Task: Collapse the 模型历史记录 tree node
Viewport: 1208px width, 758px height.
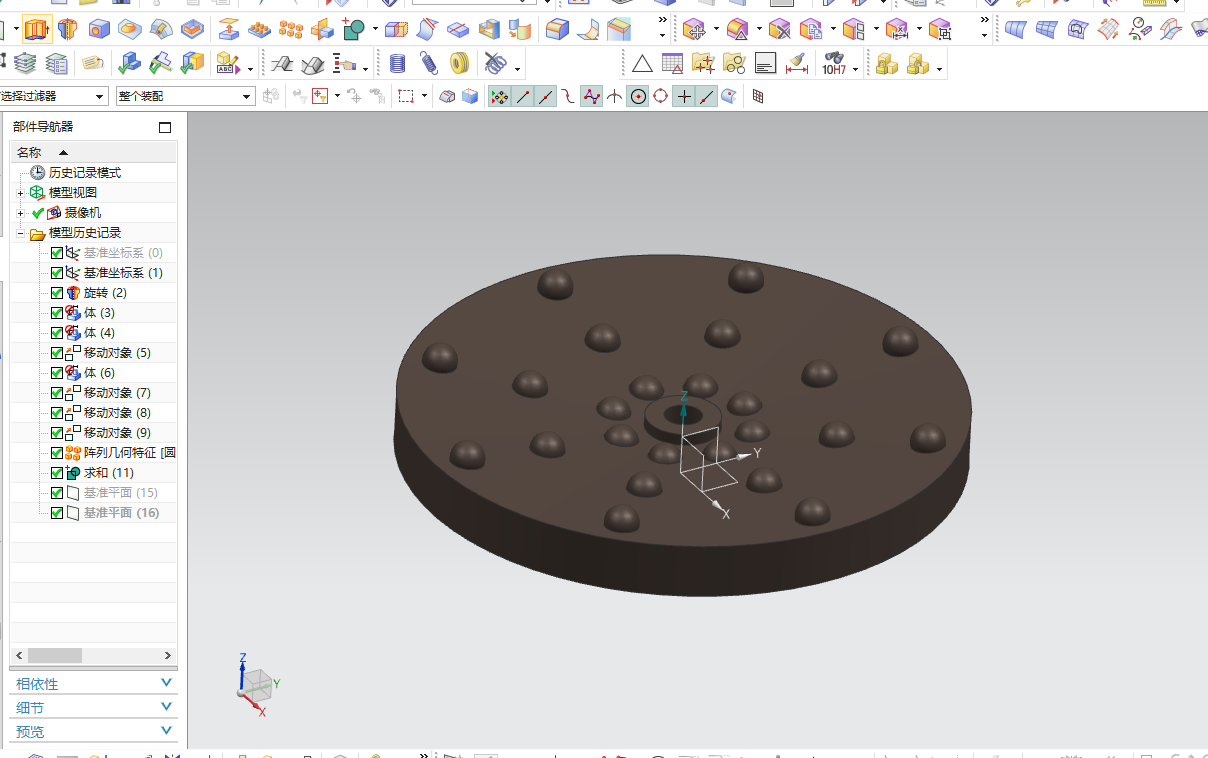Action: coord(20,233)
